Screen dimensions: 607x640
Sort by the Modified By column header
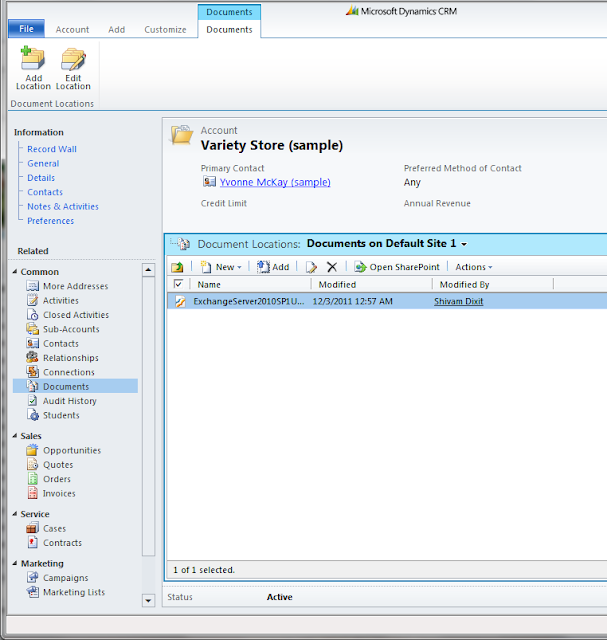(493, 284)
